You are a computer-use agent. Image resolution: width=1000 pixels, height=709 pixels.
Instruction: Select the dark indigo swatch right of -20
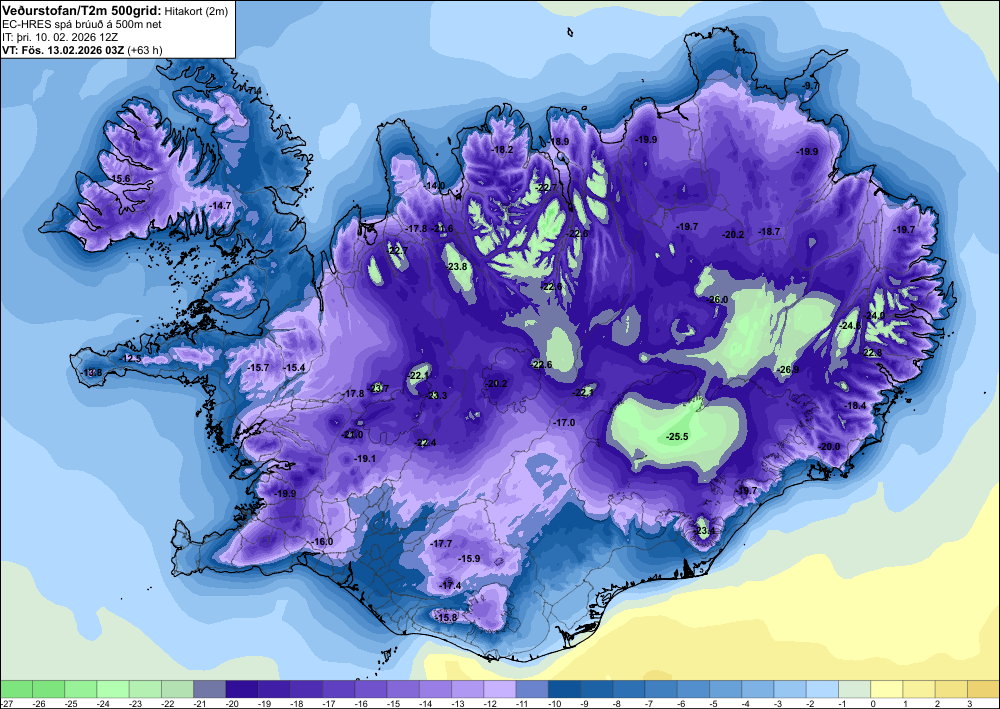coord(242,689)
